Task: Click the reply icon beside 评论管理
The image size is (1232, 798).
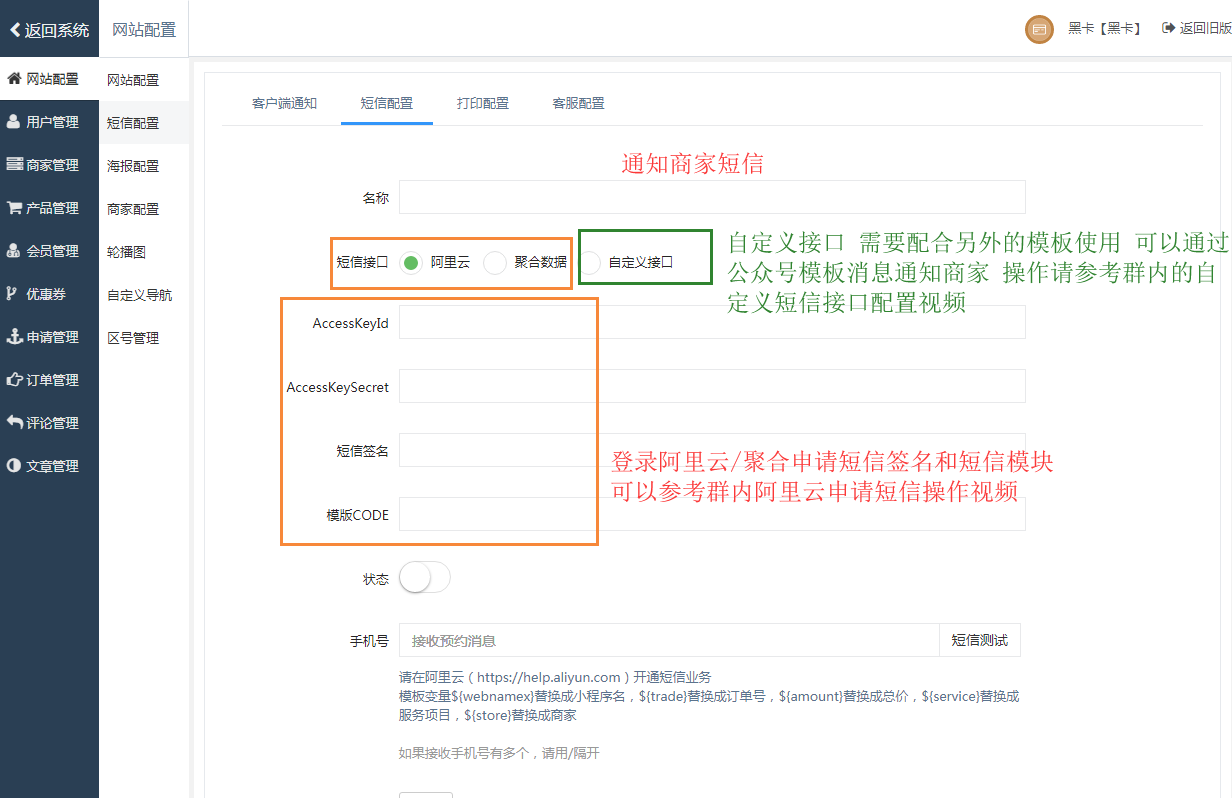Action: click(14, 422)
